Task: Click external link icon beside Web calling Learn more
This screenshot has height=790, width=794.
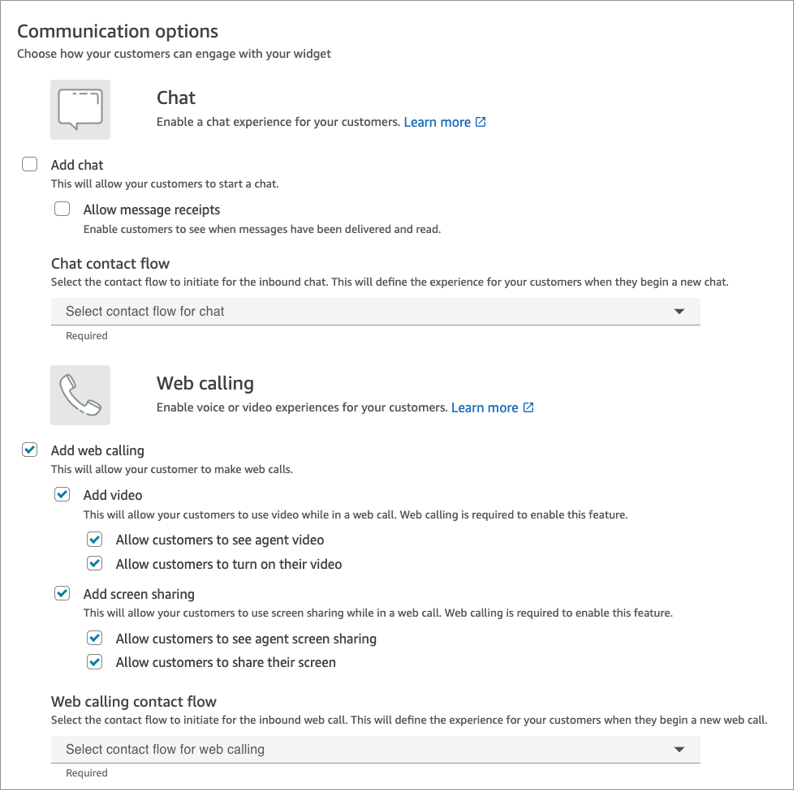Action: (529, 407)
